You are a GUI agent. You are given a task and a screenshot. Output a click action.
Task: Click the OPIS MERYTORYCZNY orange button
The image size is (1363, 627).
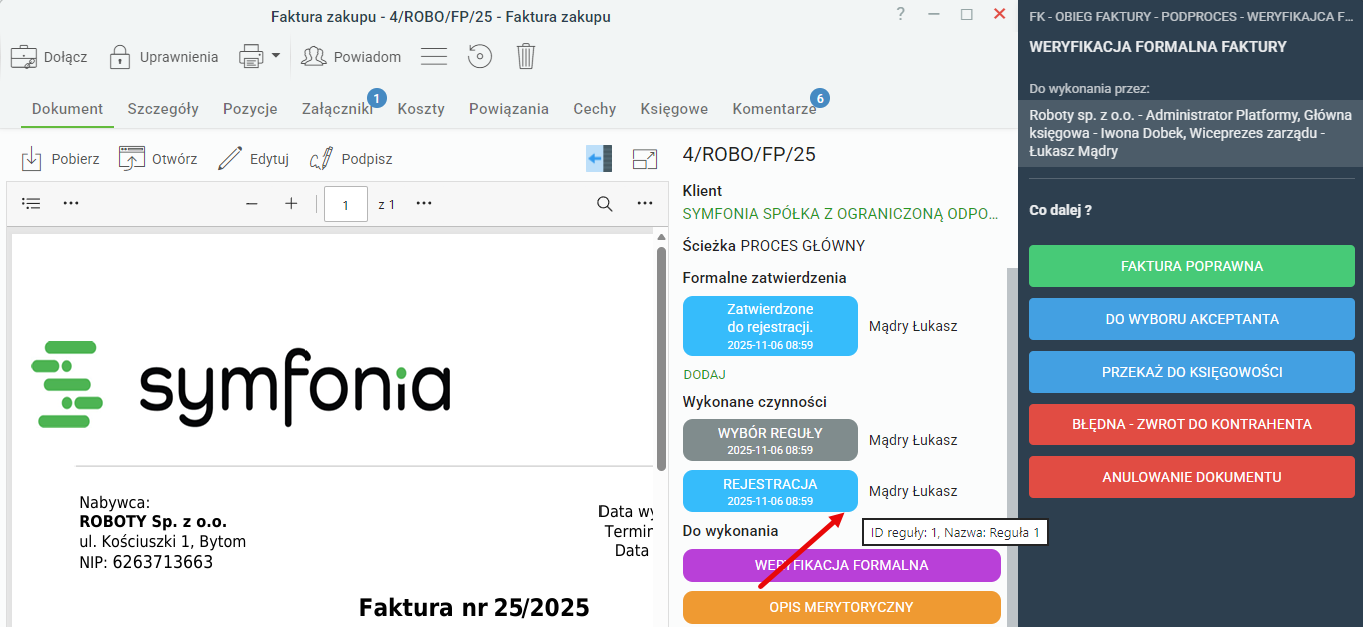pyautogui.click(x=842, y=607)
